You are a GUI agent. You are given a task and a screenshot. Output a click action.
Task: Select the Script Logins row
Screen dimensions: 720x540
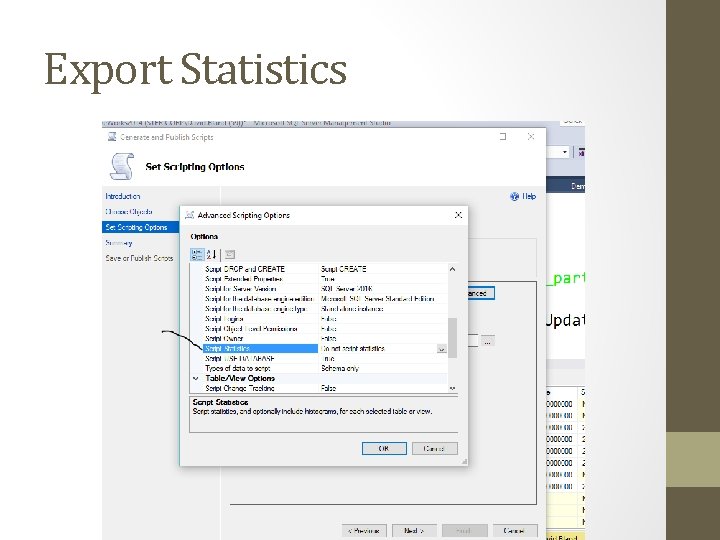(x=325, y=319)
